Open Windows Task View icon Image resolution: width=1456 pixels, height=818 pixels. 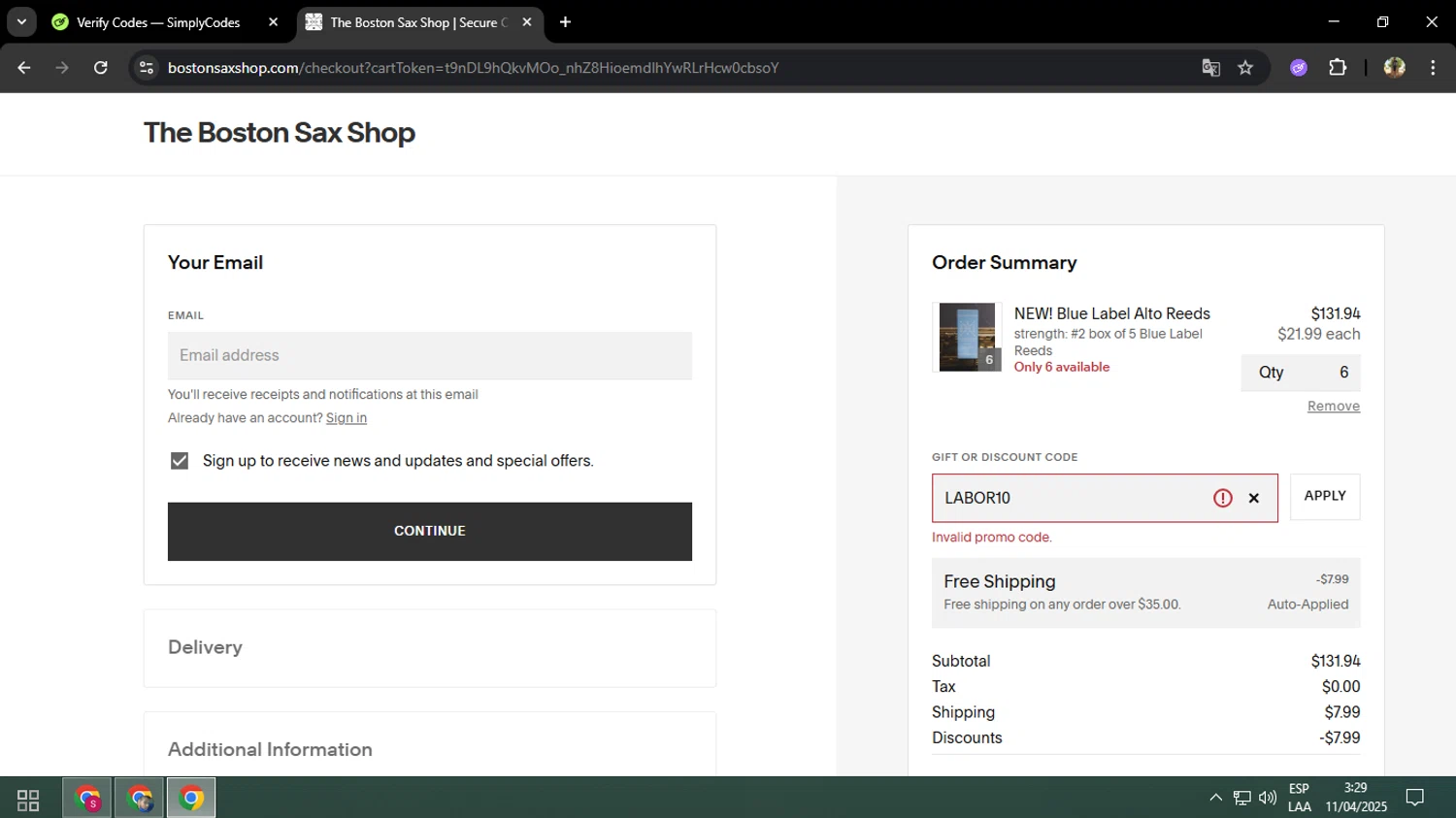click(x=28, y=799)
